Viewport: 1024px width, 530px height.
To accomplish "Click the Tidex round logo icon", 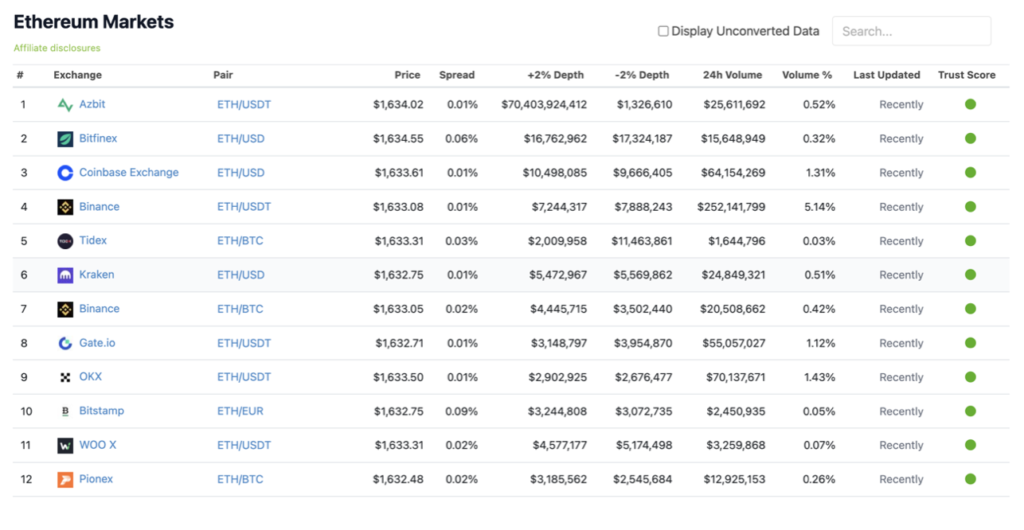I will 65,241.
